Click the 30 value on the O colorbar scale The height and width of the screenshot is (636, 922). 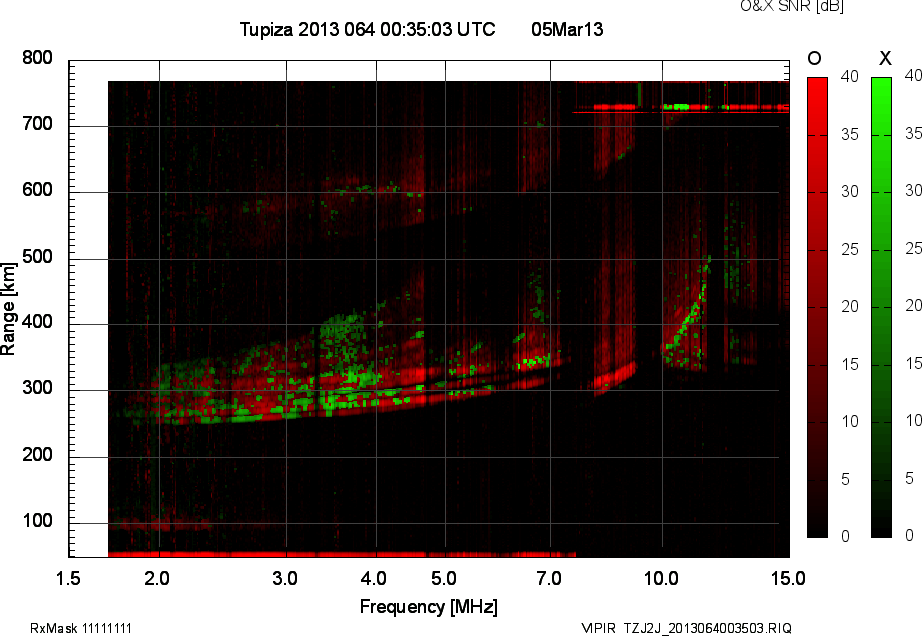pyautogui.click(x=850, y=192)
